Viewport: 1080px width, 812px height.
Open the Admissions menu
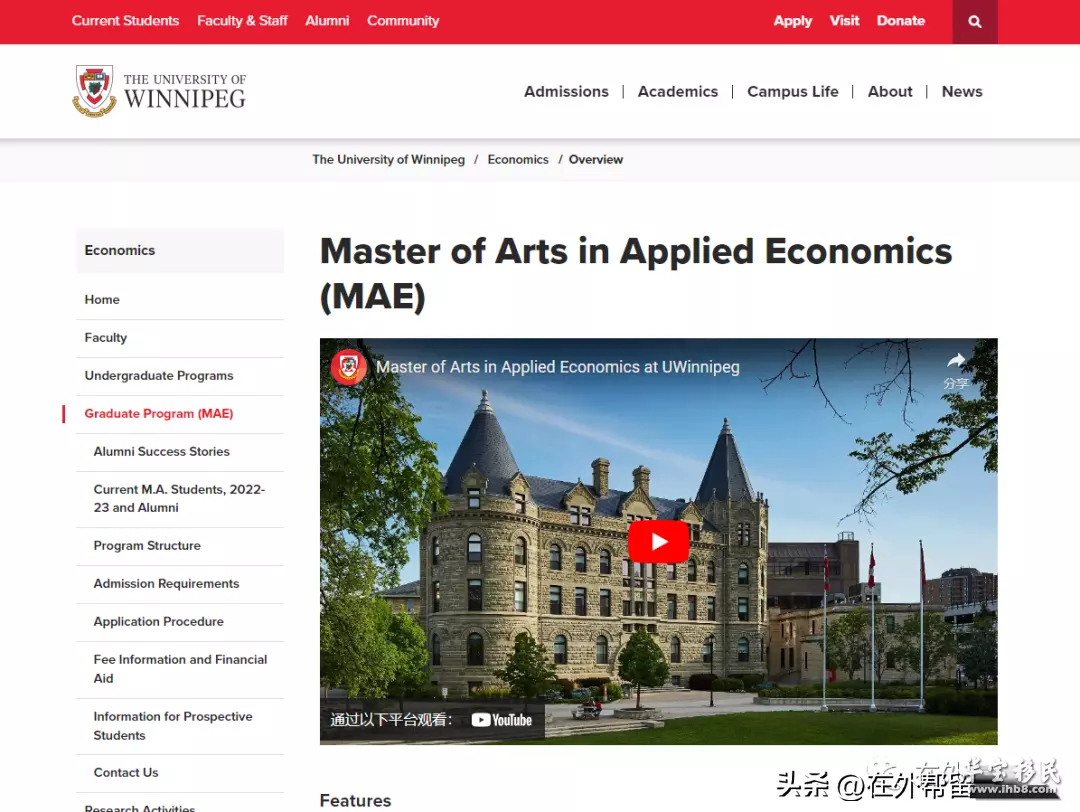(566, 92)
